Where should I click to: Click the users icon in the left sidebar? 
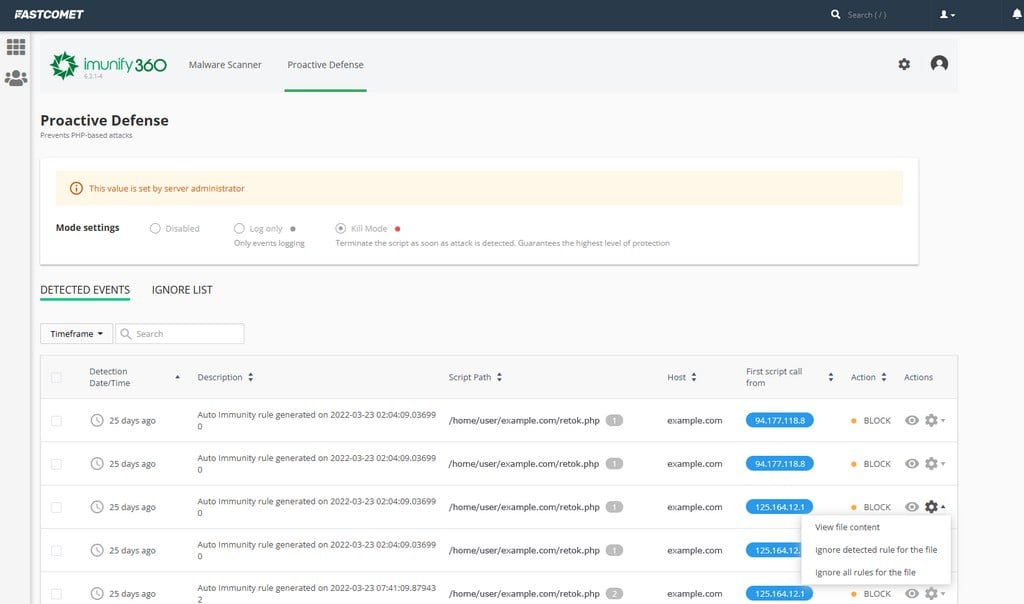pos(15,79)
